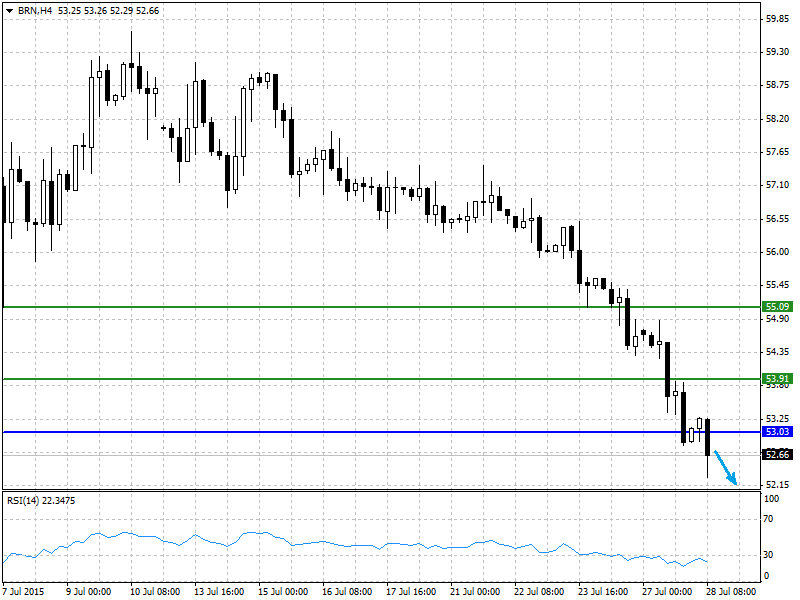Select the 53.03 blue level price label

tap(777, 432)
